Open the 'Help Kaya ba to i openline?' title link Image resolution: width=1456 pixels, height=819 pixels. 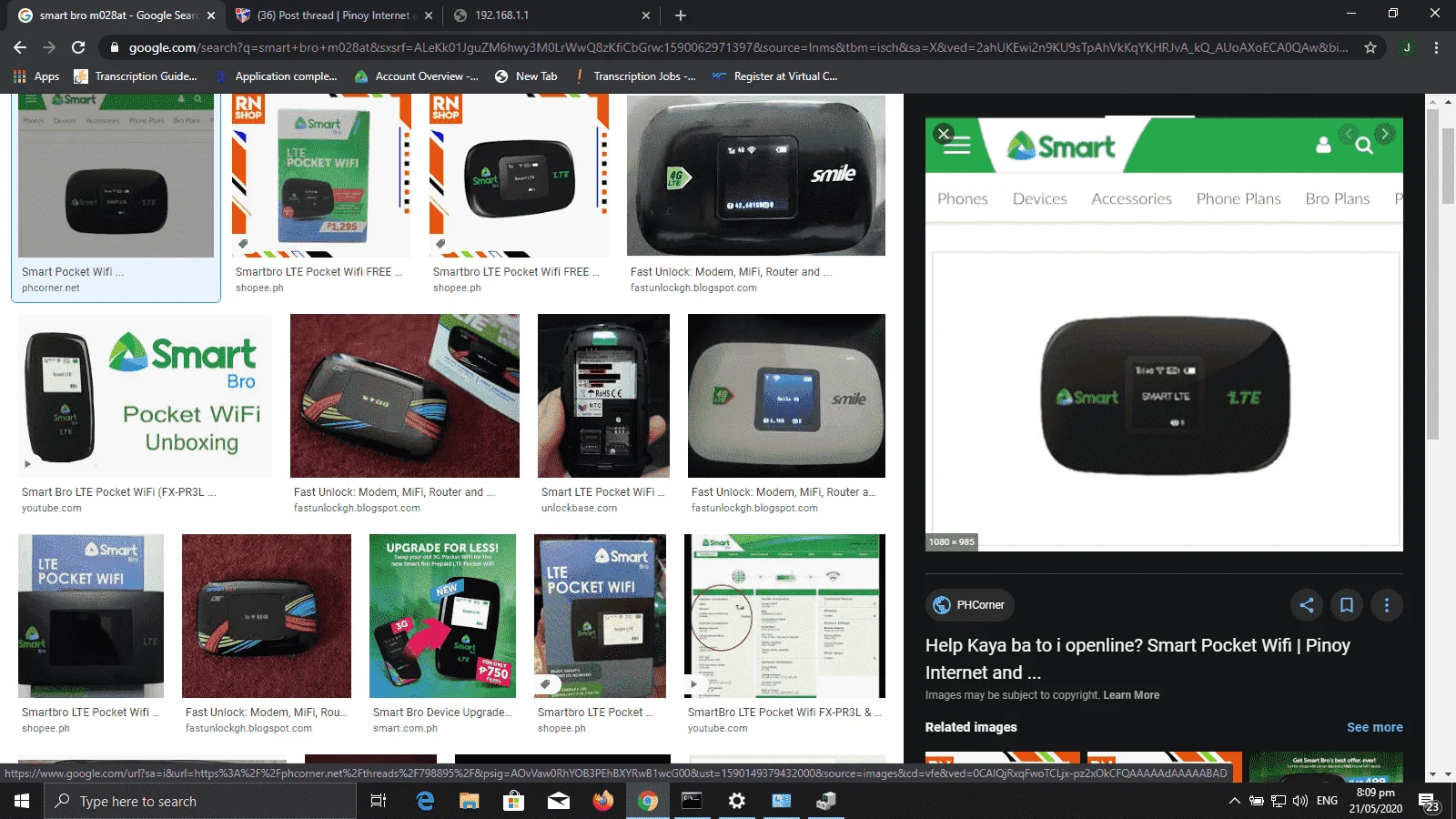1137,659
